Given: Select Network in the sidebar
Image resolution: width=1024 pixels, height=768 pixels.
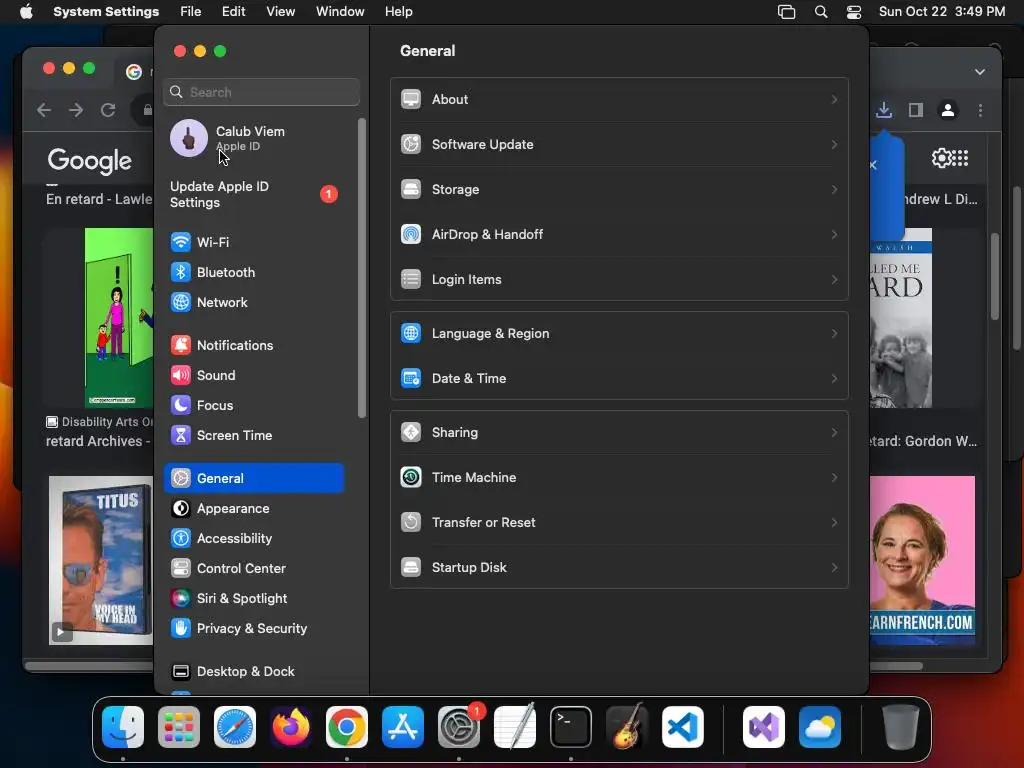Looking at the screenshot, I should [x=253, y=302].
